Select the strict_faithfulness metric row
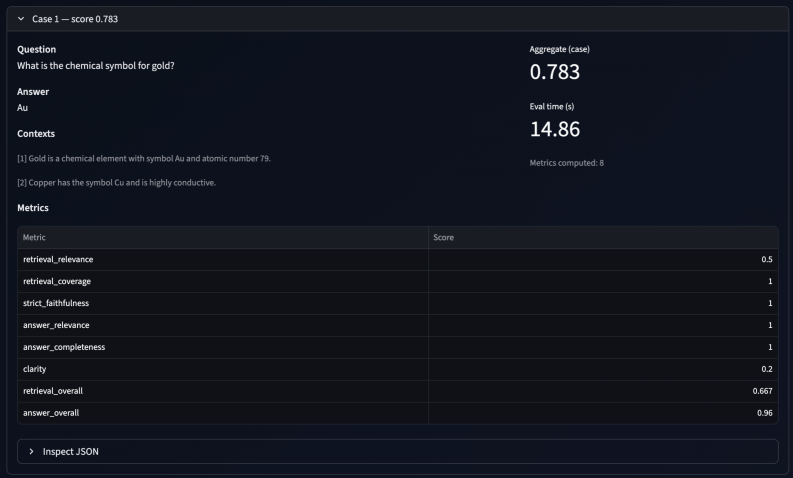 pos(398,303)
